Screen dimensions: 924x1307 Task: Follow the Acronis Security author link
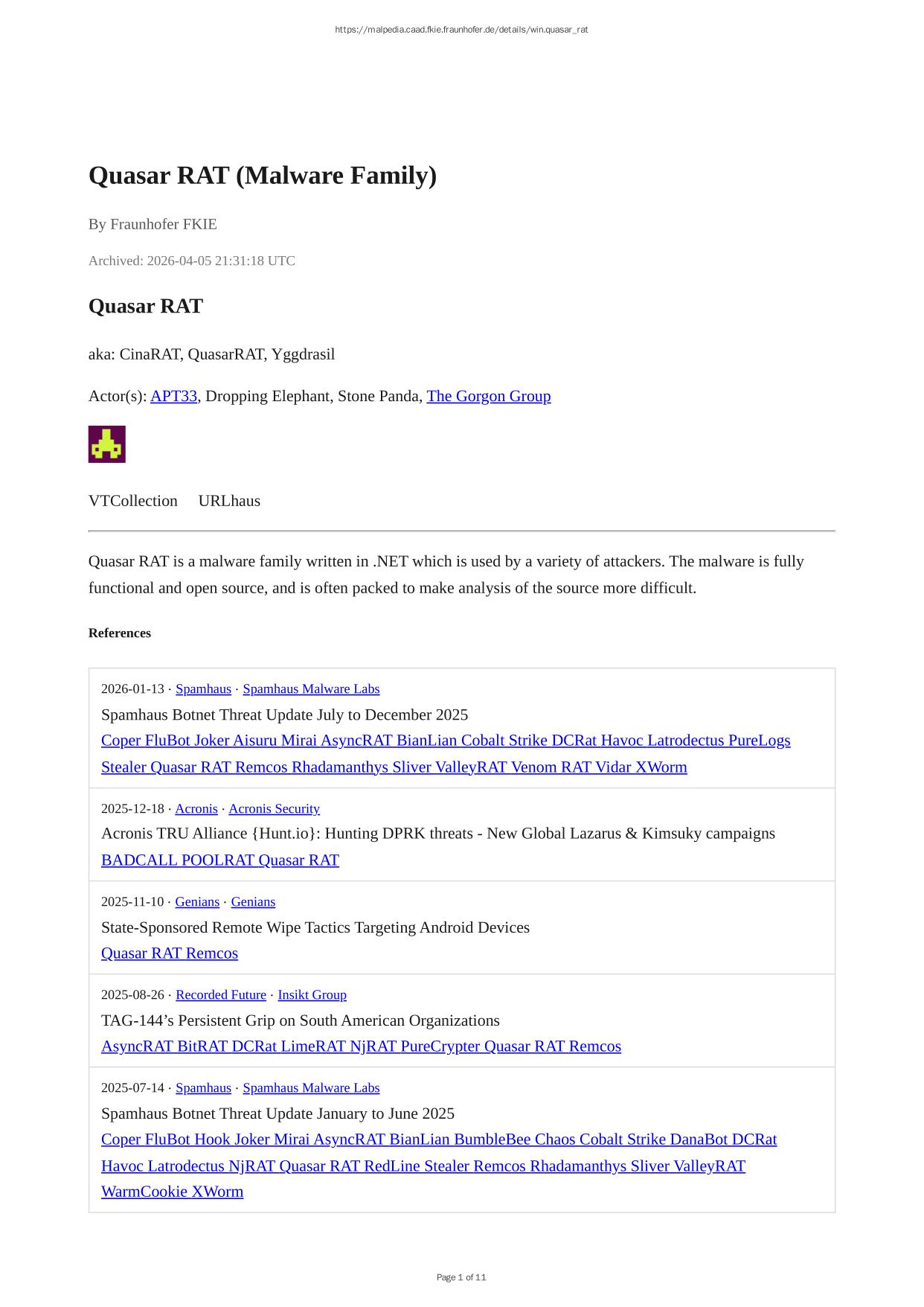(x=274, y=809)
